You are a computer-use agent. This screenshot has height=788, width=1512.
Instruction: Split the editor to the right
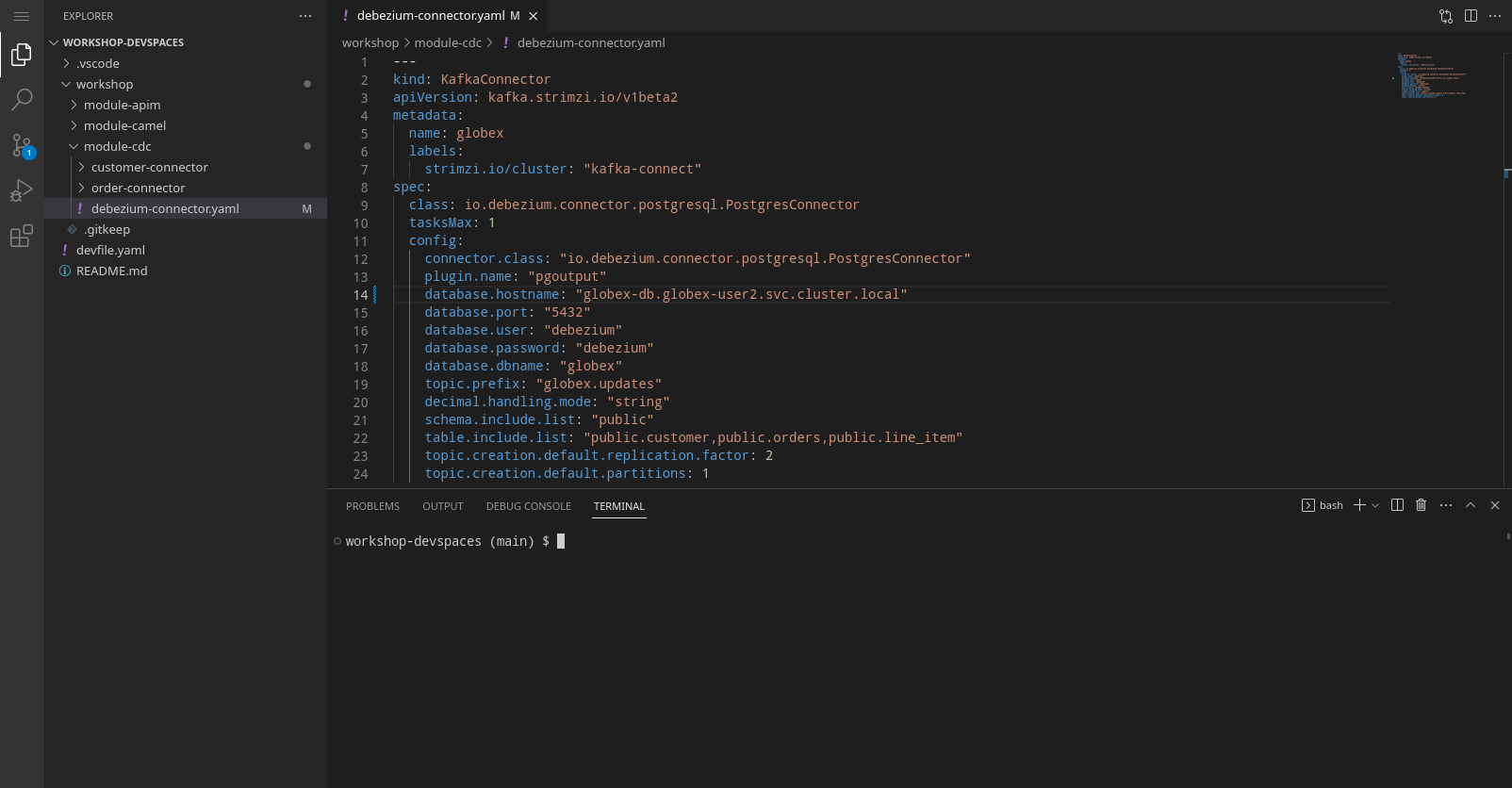pyautogui.click(x=1471, y=16)
